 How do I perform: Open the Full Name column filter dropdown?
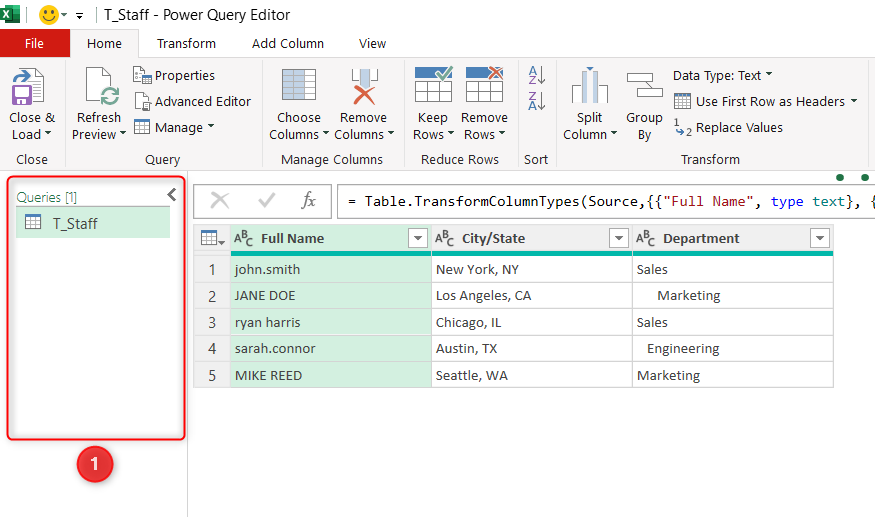[418, 238]
